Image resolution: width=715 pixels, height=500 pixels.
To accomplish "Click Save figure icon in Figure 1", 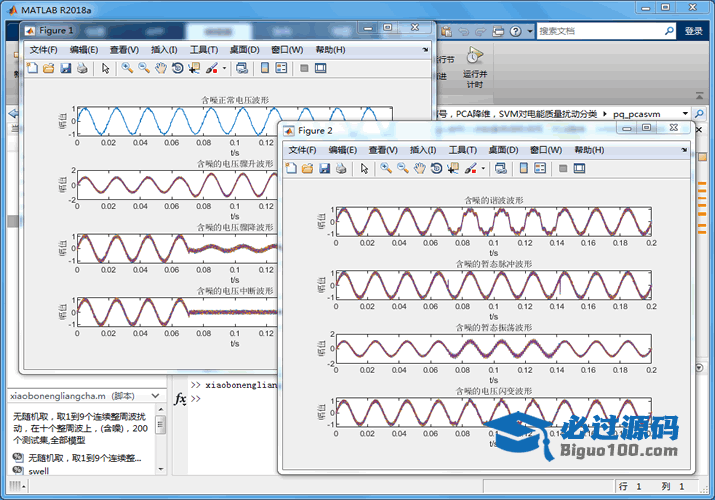I will coord(65,68).
